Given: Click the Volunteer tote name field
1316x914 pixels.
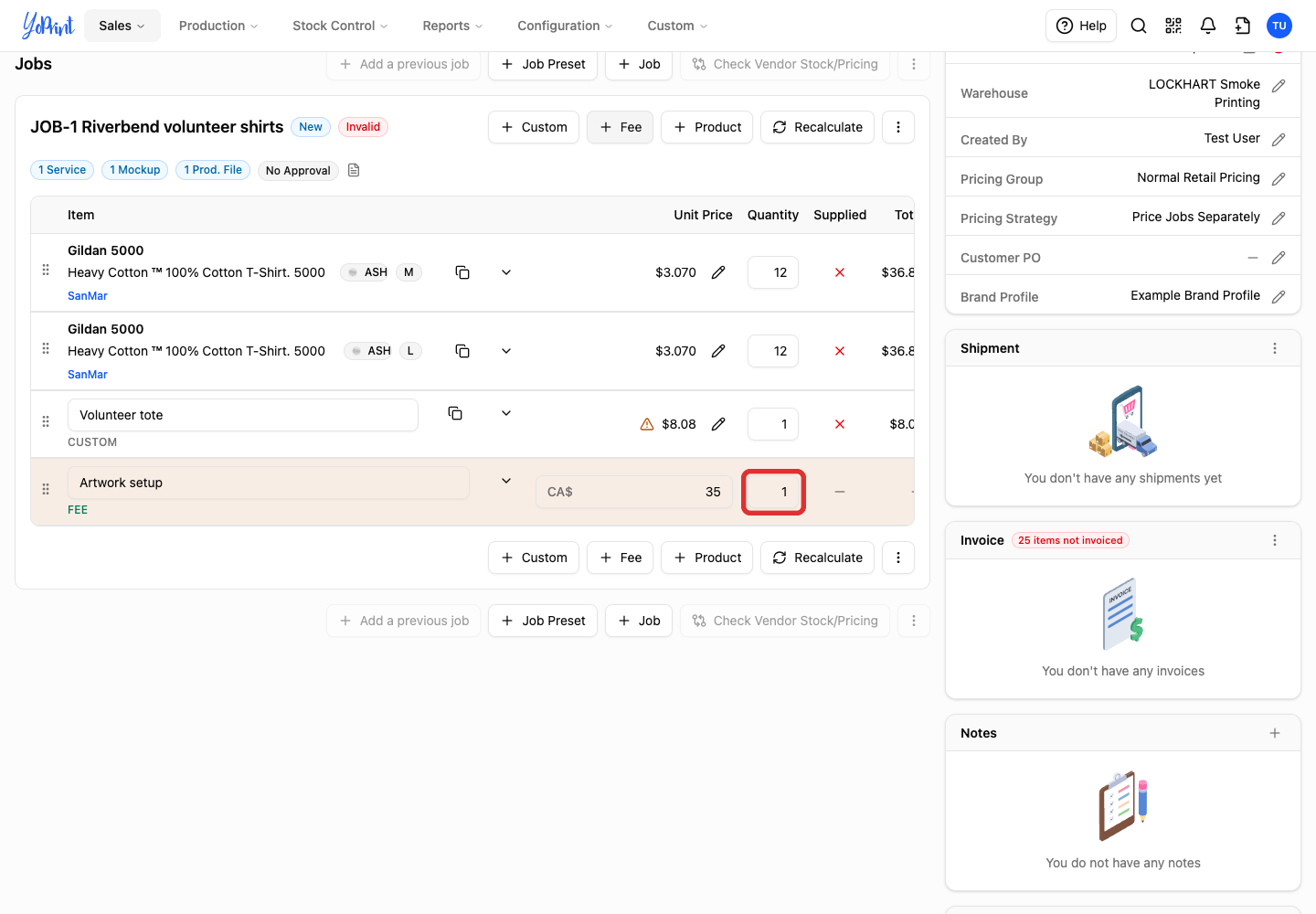Looking at the screenshot, I should (x=243, y=415).
